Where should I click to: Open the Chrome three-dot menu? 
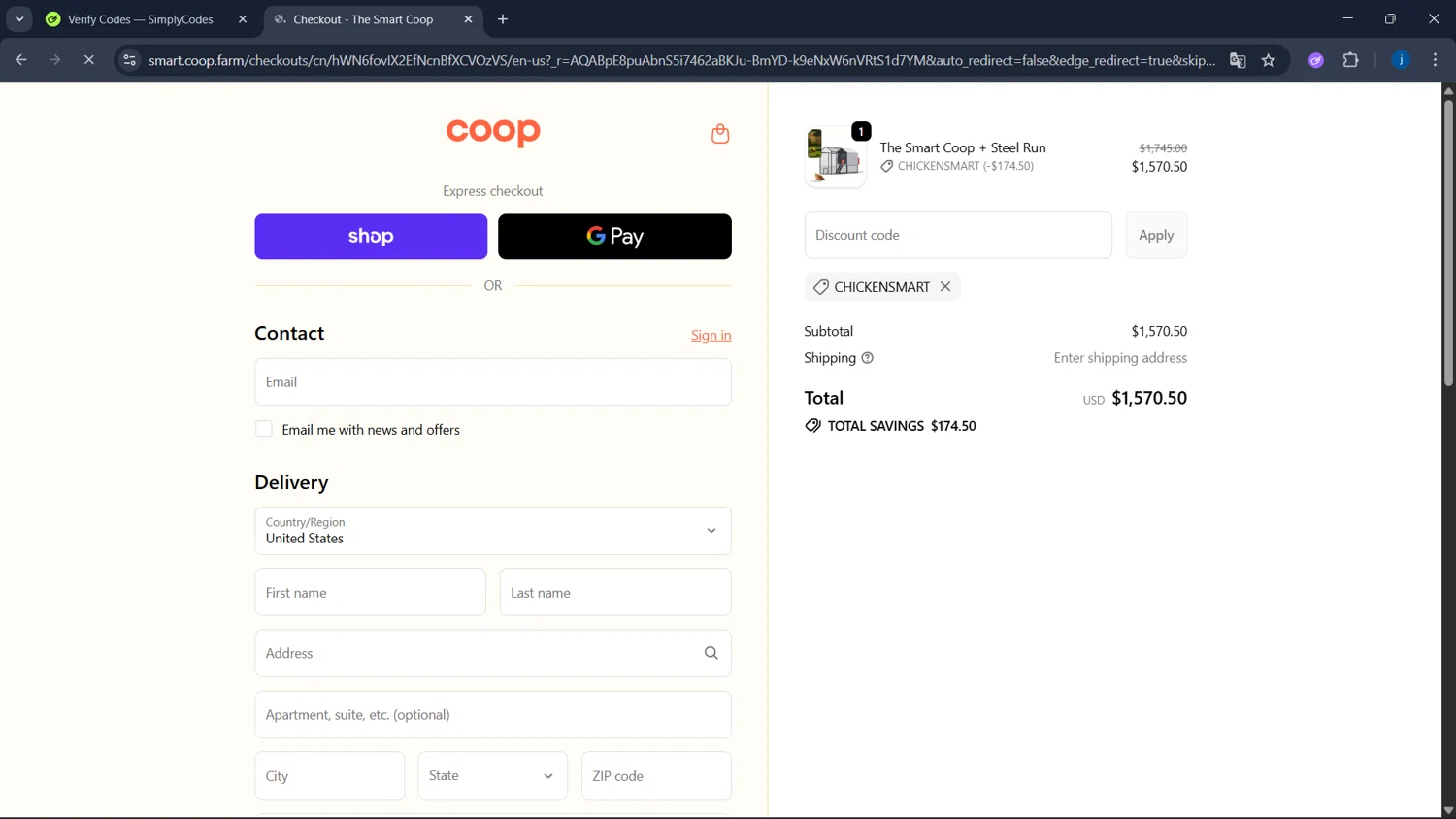pyautogui.click(x=1435, y=60)
